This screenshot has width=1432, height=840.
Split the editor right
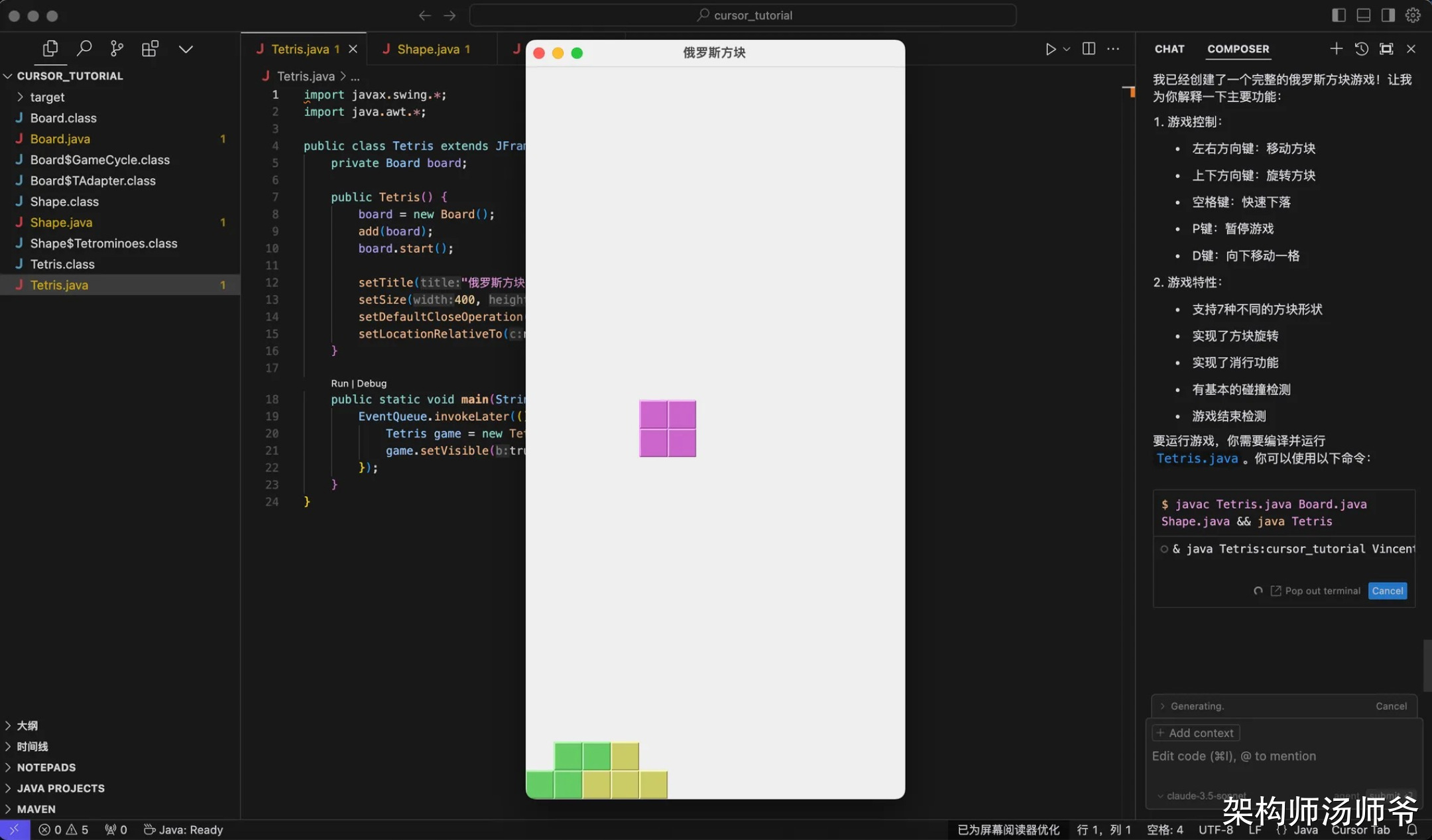pos(1089,48)
